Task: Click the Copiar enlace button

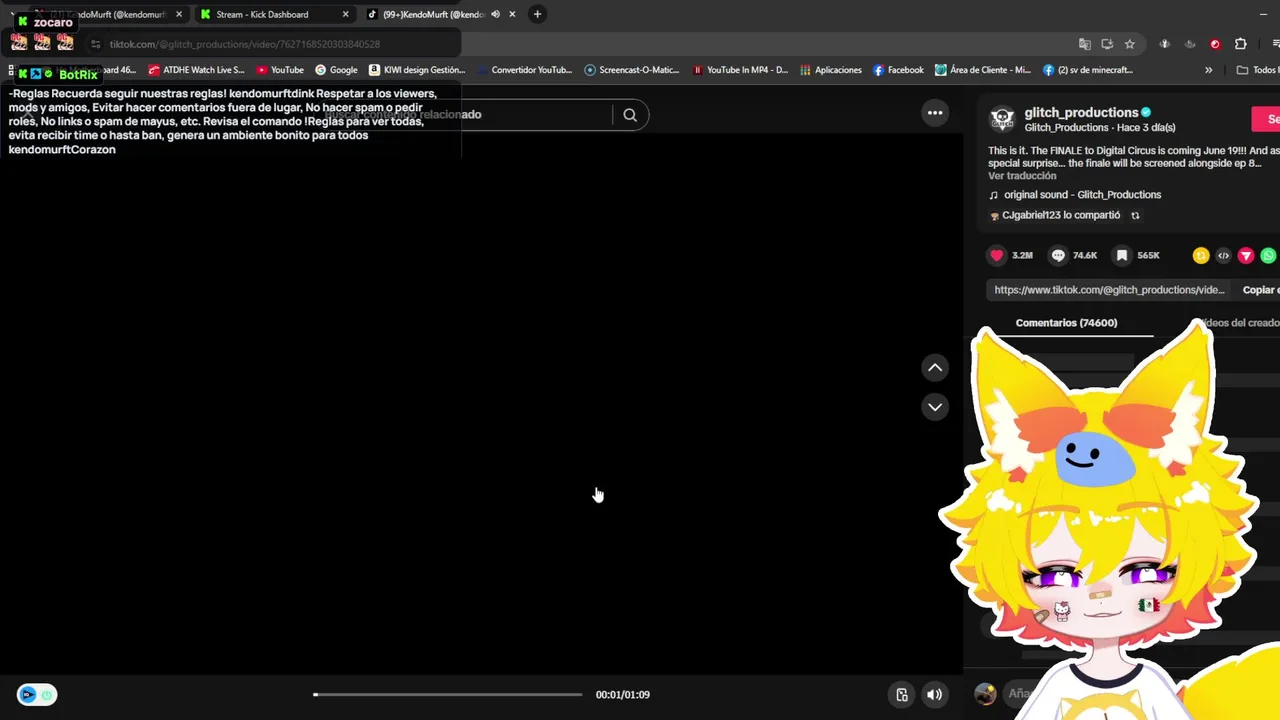Action: pos(1261,290)
